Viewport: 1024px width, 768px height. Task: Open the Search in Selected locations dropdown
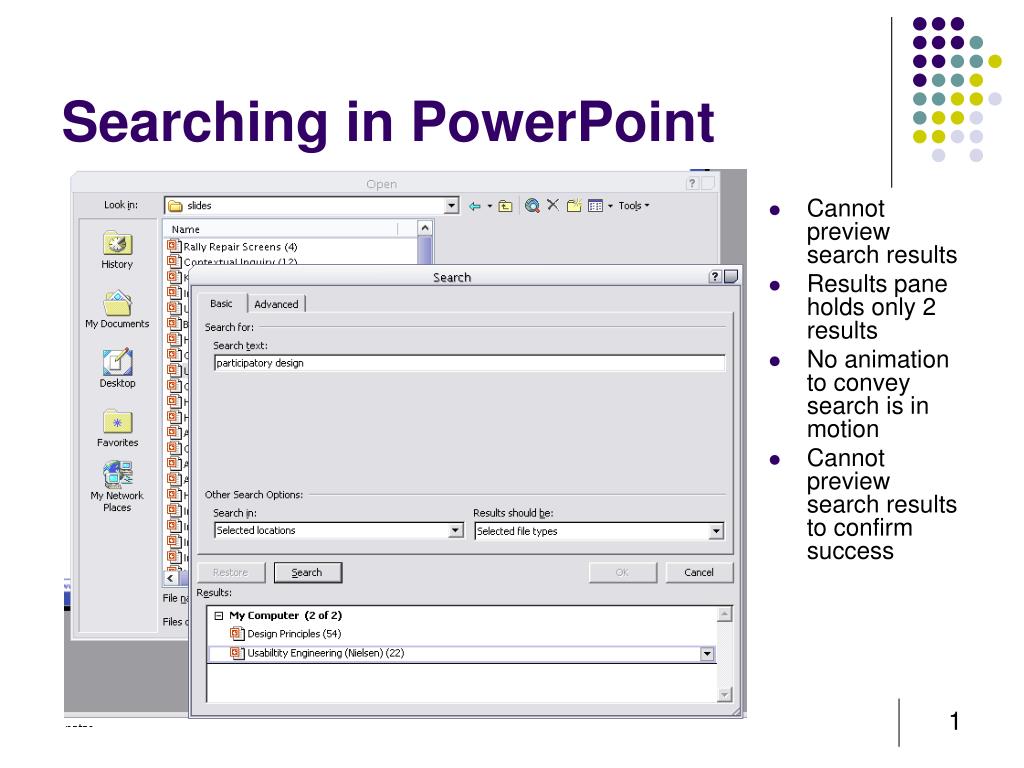point(456,531)
